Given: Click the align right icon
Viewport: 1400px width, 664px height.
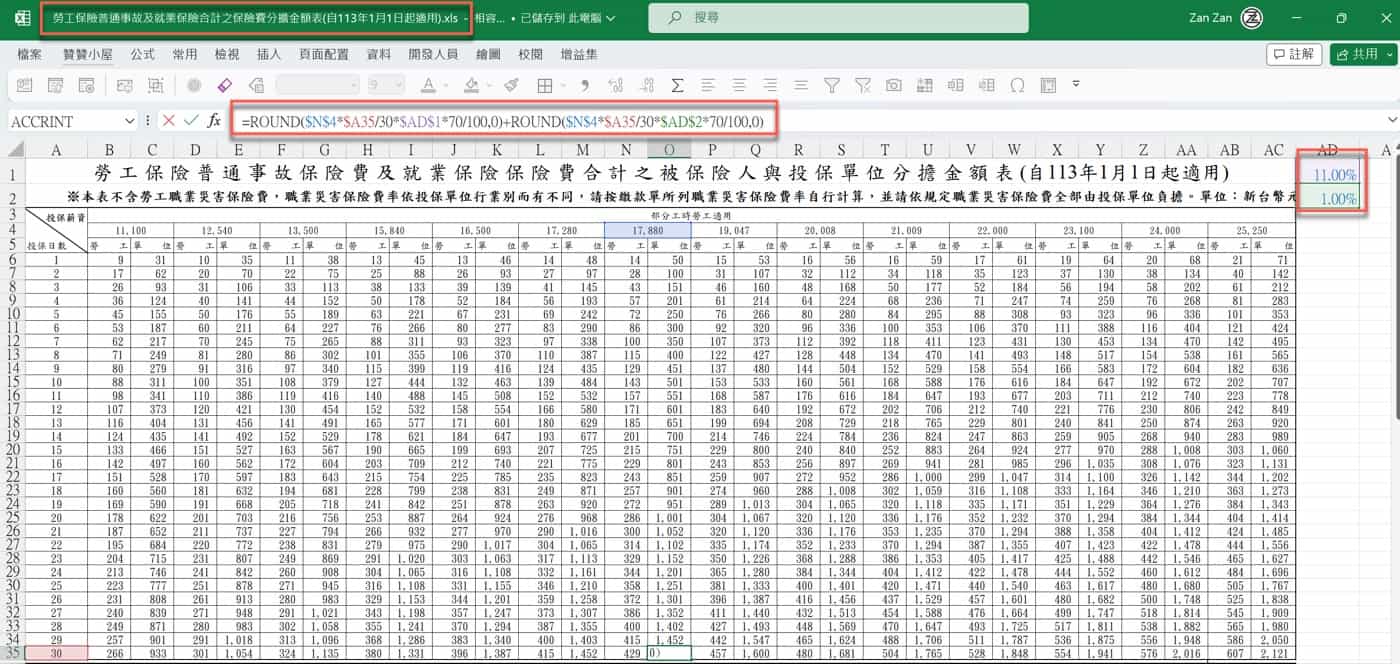Looking at the screenshot, I should [770, 85].
